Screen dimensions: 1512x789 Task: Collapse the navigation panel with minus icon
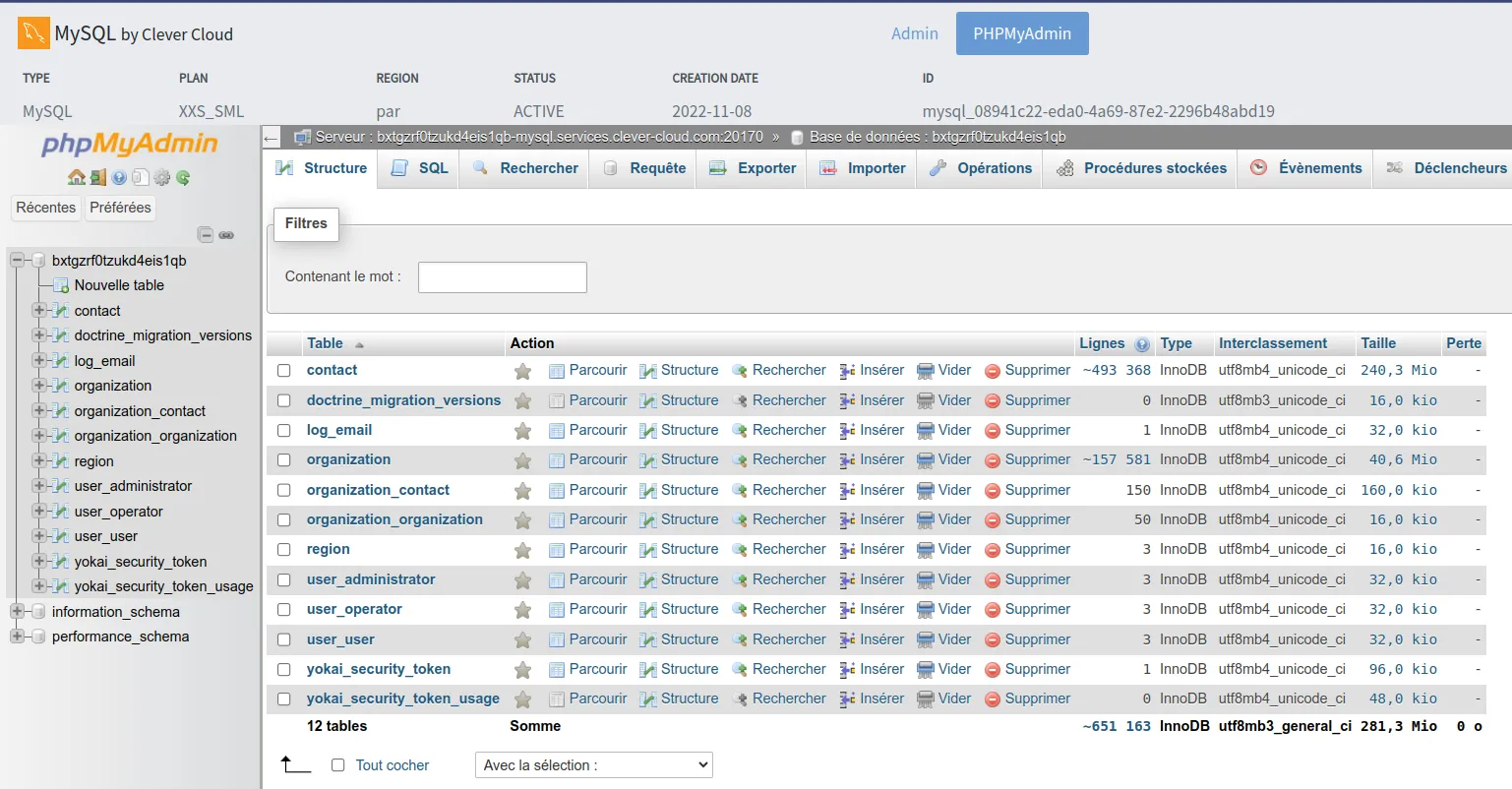tap(206, 235)
